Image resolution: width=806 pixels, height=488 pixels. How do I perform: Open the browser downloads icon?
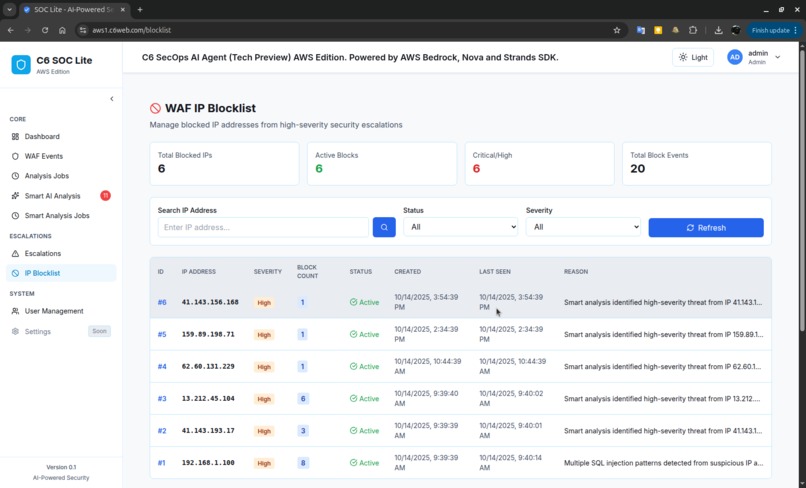pos(719,30)
